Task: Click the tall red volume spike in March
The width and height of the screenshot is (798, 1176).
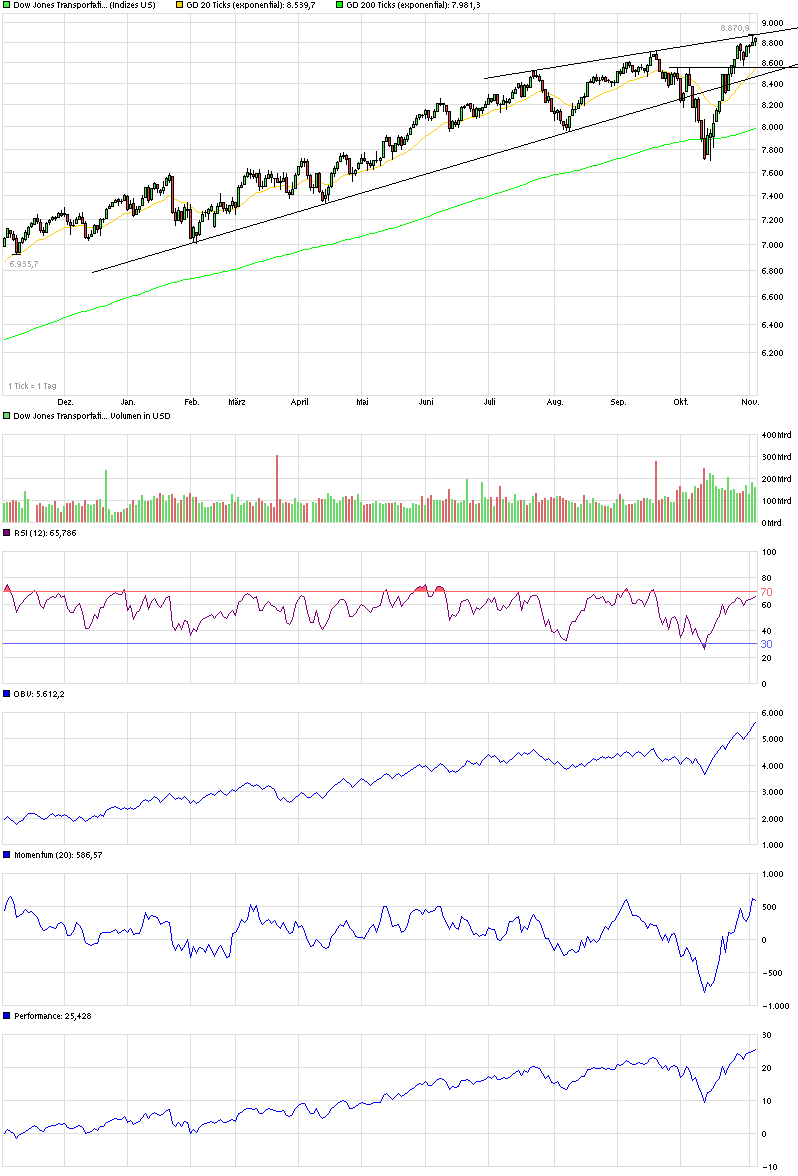Action: point(277,488)
